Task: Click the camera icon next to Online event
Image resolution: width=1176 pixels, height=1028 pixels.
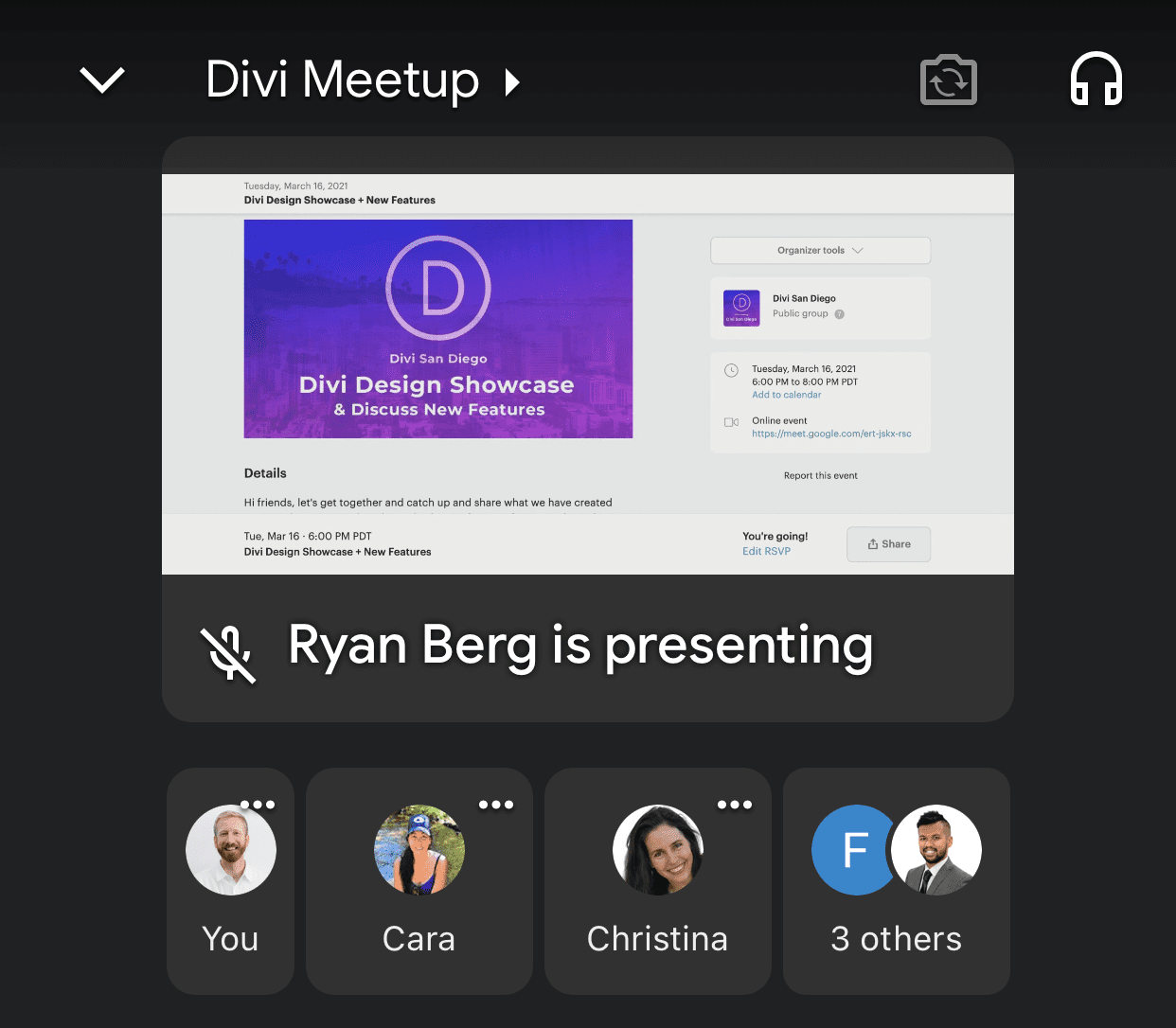Action: click(730, 422)
